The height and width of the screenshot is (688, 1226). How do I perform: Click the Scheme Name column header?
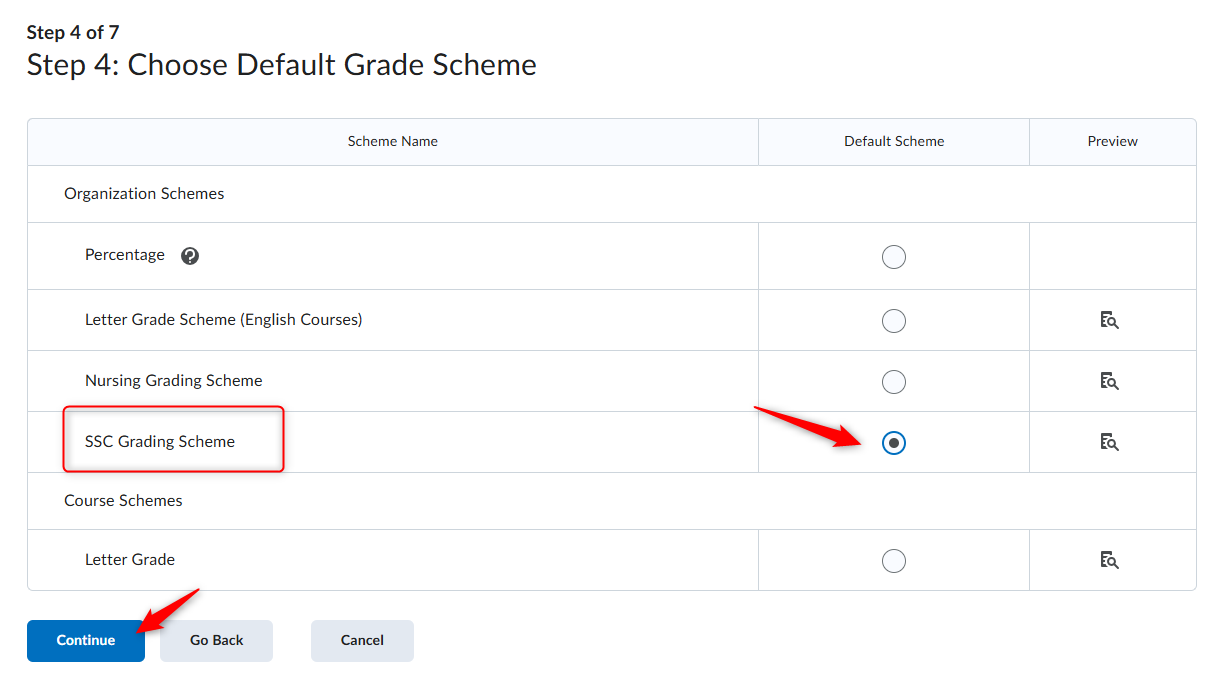(x=393, y=142)
